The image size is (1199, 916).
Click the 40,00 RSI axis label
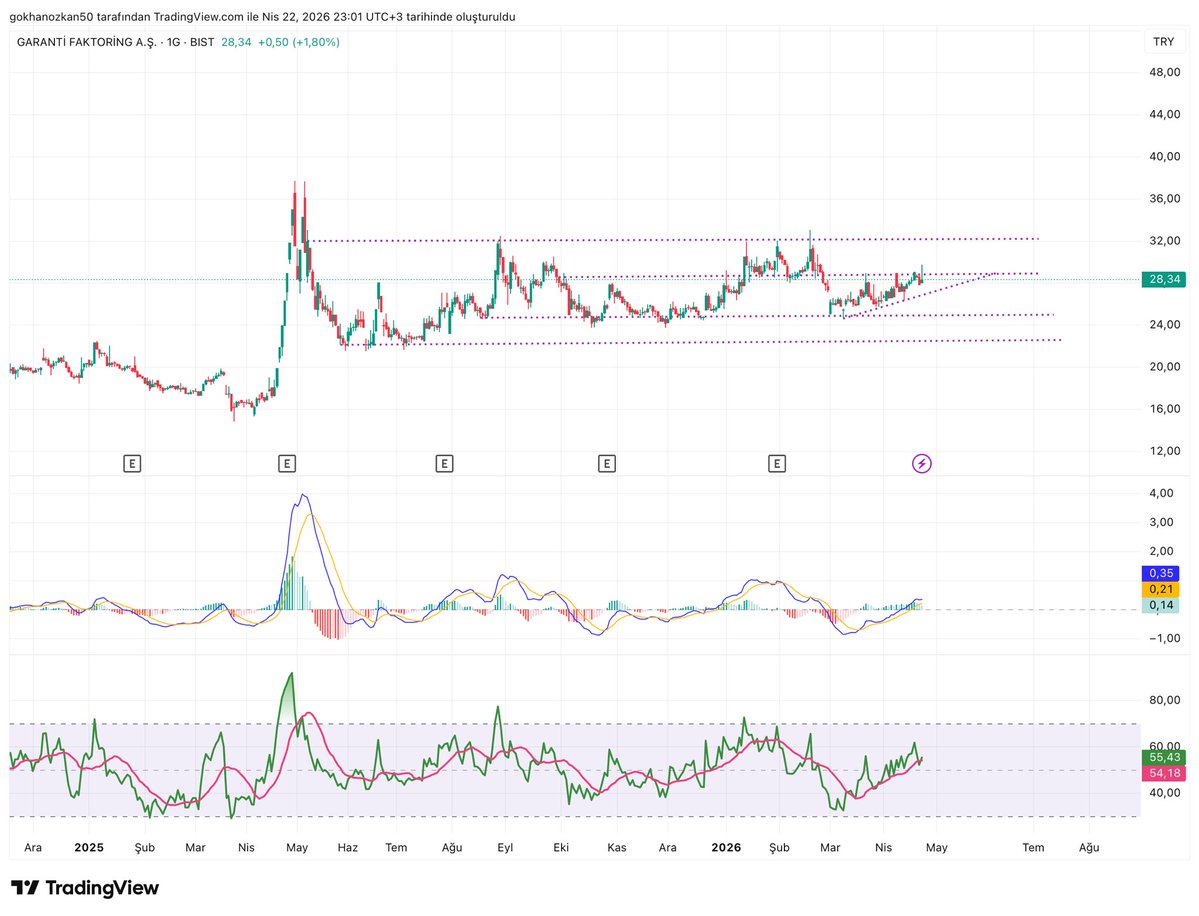pyautogui.click(x=1165, y=792)
